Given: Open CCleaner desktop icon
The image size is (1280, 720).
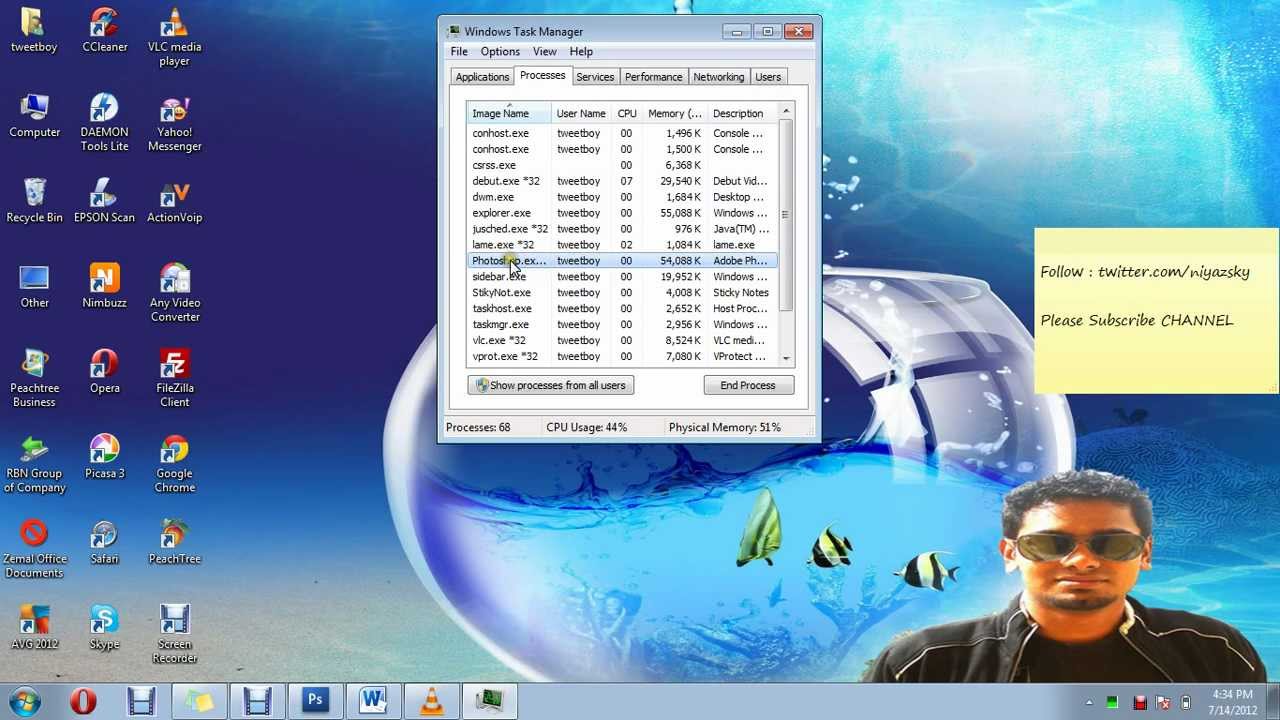Looking at the screenshot, I should [104, 30].
